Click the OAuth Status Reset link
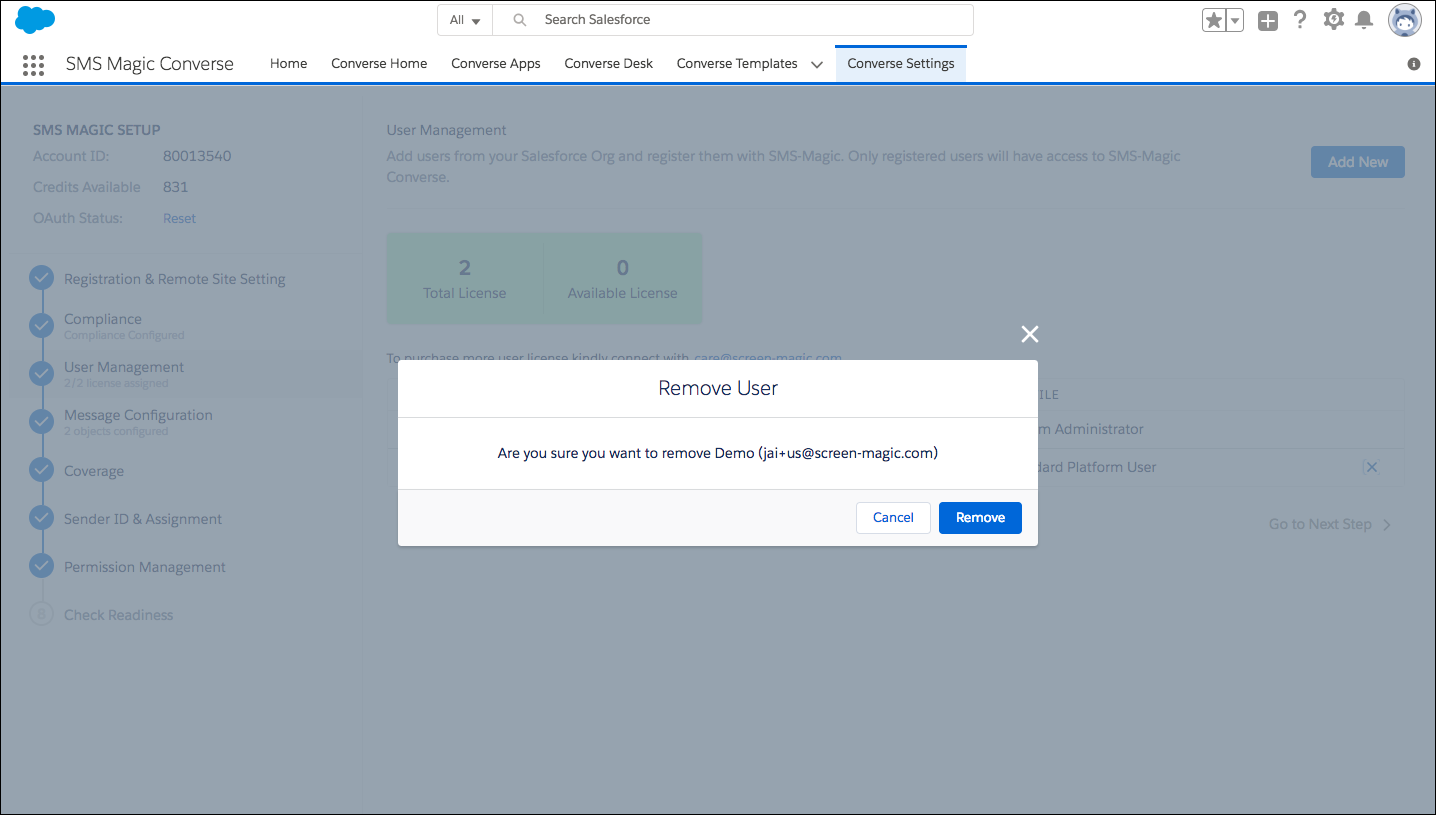1436x815 pixels. click(x=179, y=218)
